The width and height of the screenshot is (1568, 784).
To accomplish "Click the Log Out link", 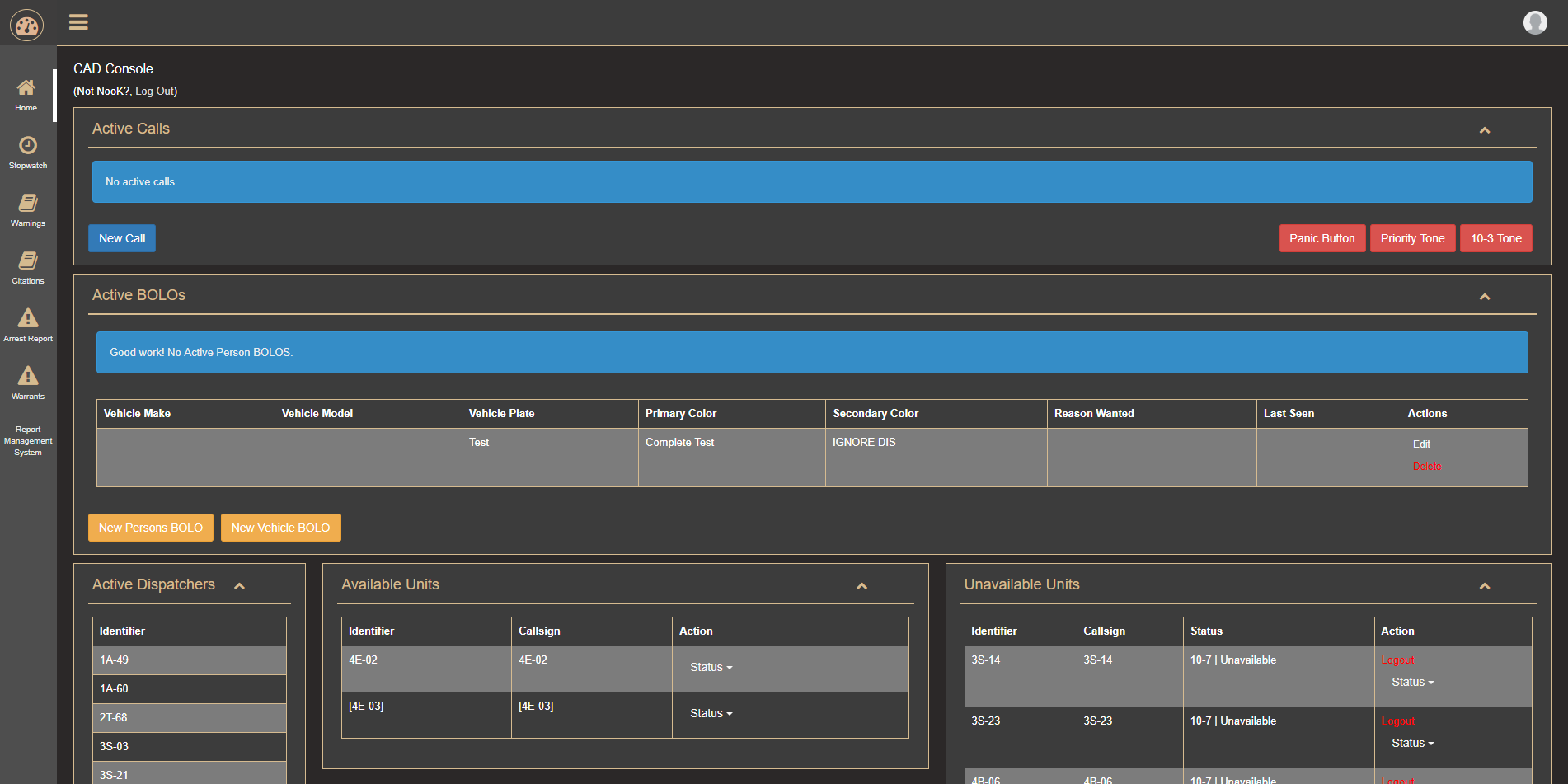I will 154,92.
